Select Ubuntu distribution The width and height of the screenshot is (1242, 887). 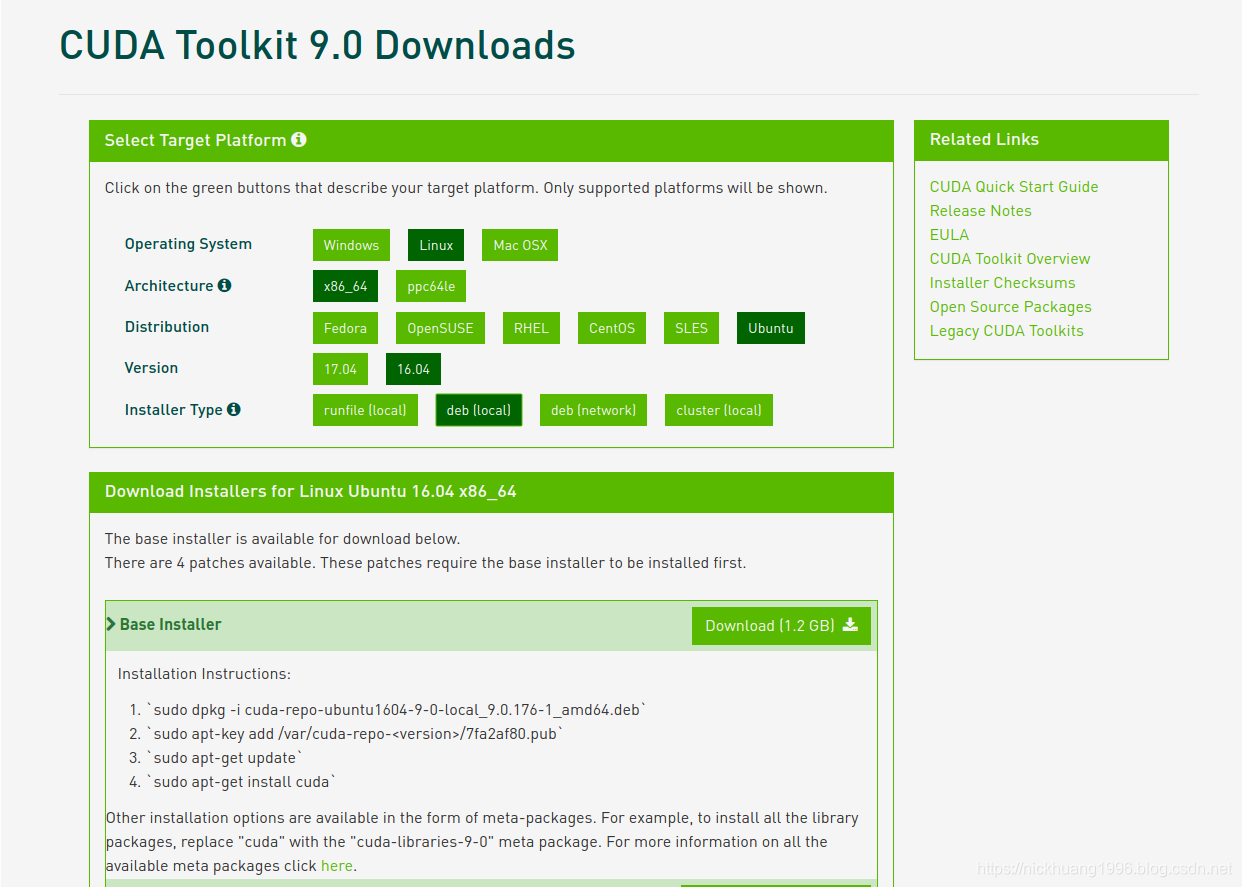pyautogui.click(x=771, y=328)
